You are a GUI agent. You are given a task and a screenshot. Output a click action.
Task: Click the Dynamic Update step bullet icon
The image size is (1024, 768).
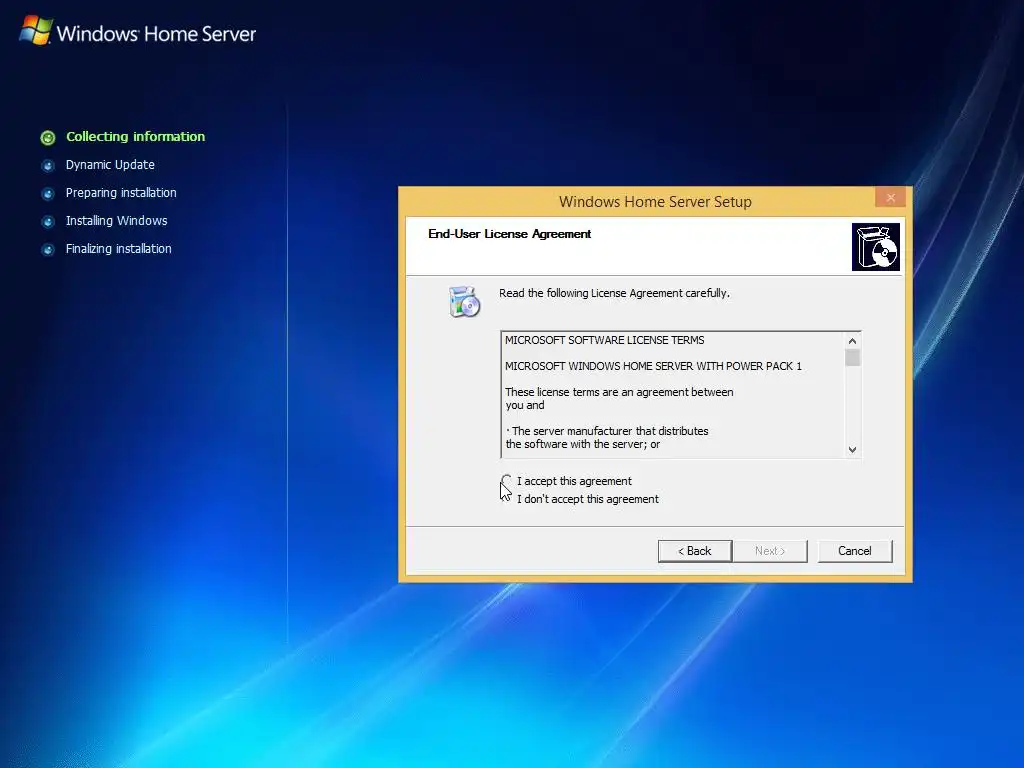click(48, 165)
